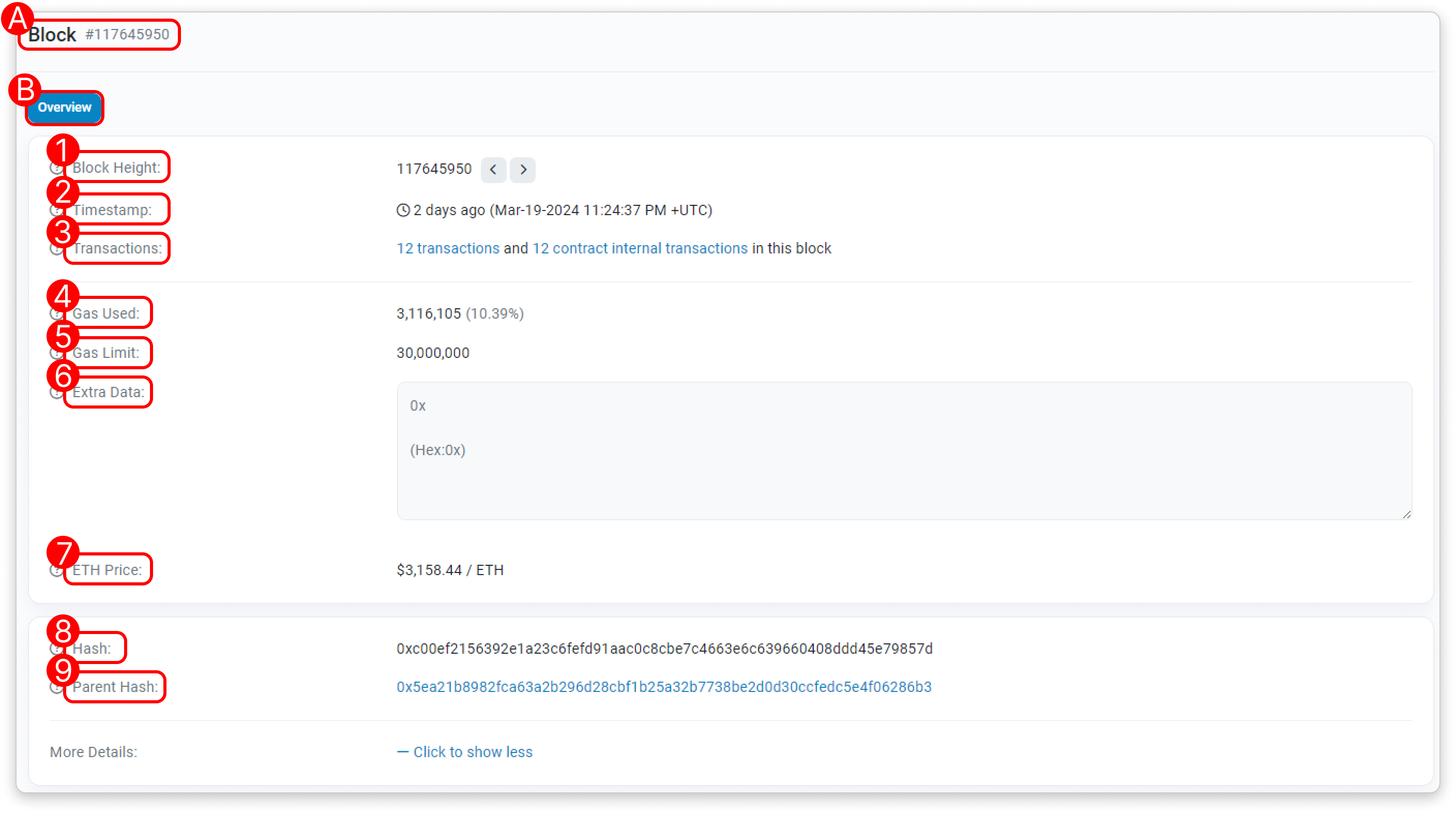Open 12 contract internal transactions link
The width and height of the screenshot is (1456, 813).
point(640,249)
